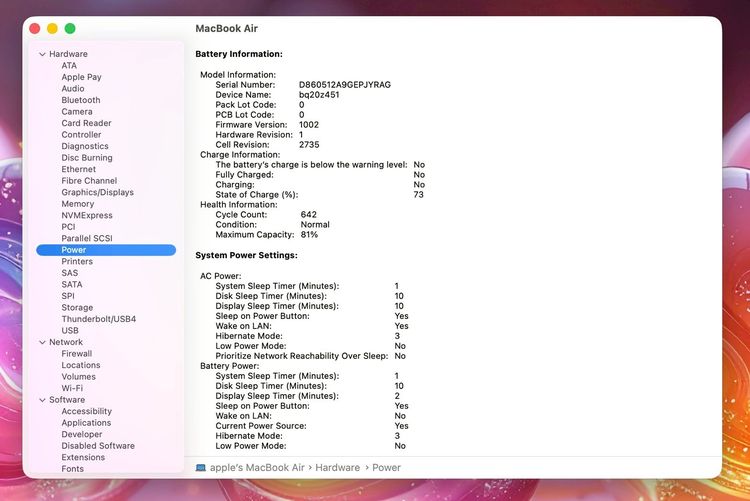Click the Maximum Capacity value 81%
750x501 pixels.
(x=309, y=234)
